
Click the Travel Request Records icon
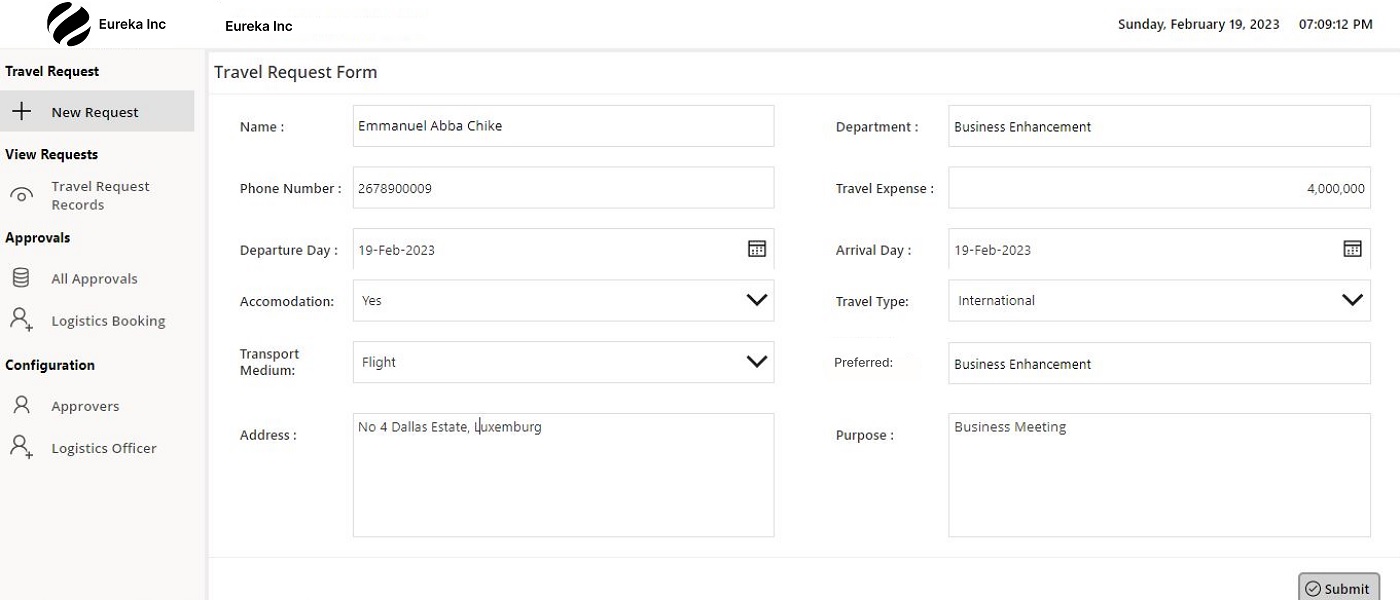[21, 193]
